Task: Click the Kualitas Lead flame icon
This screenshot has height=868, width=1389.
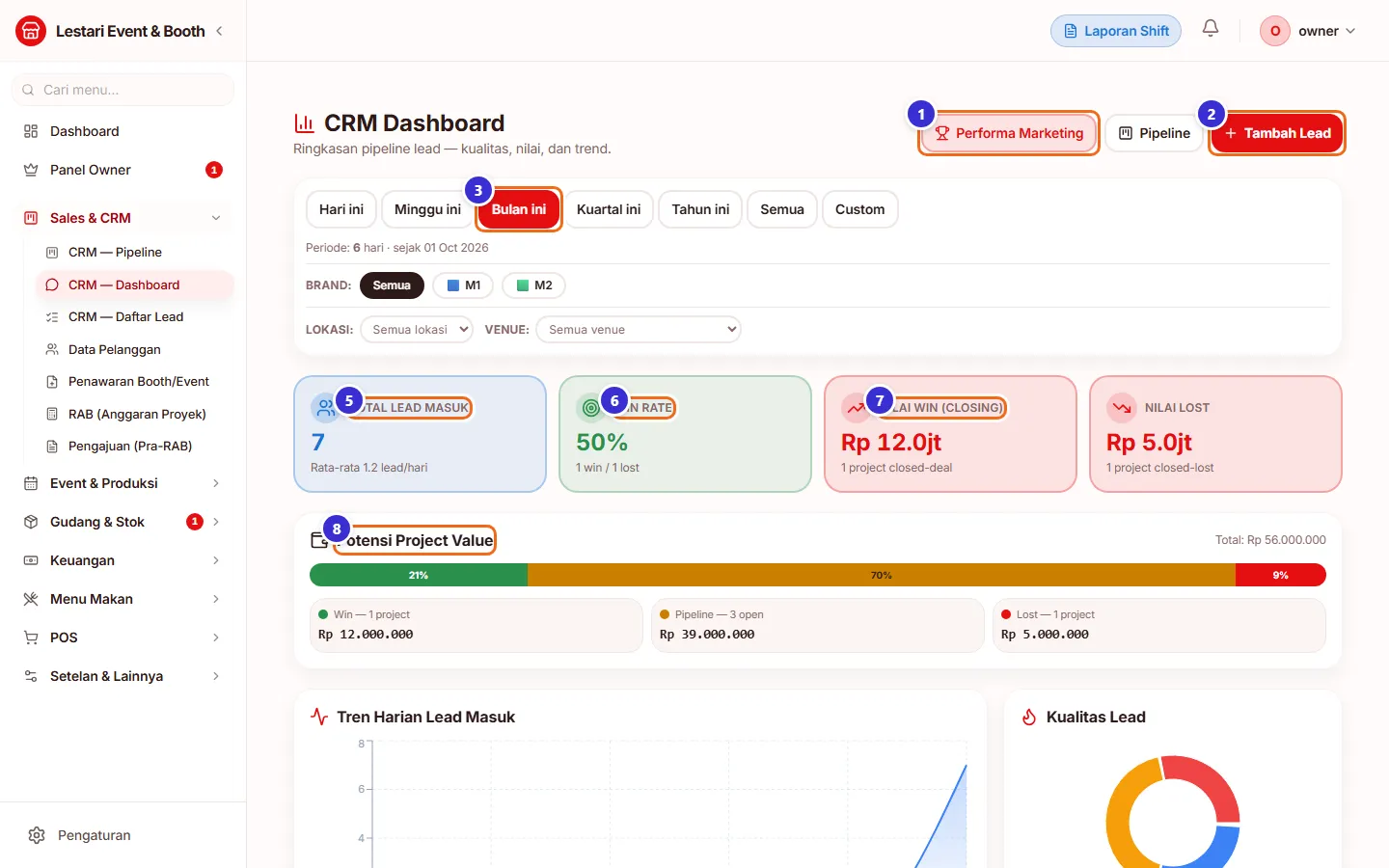Action: pos(1029,717)
